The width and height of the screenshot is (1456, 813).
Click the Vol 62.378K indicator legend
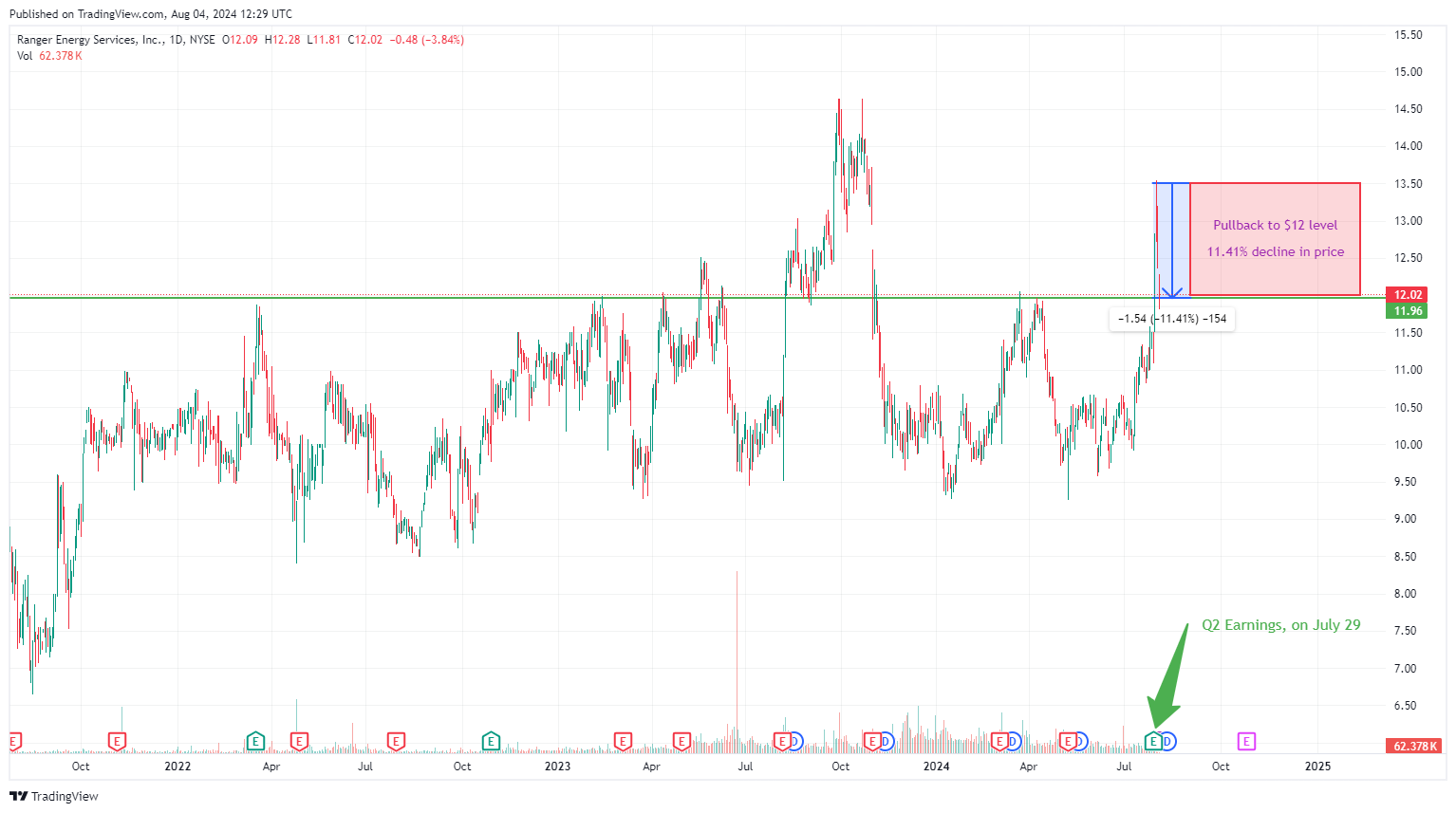49,56
